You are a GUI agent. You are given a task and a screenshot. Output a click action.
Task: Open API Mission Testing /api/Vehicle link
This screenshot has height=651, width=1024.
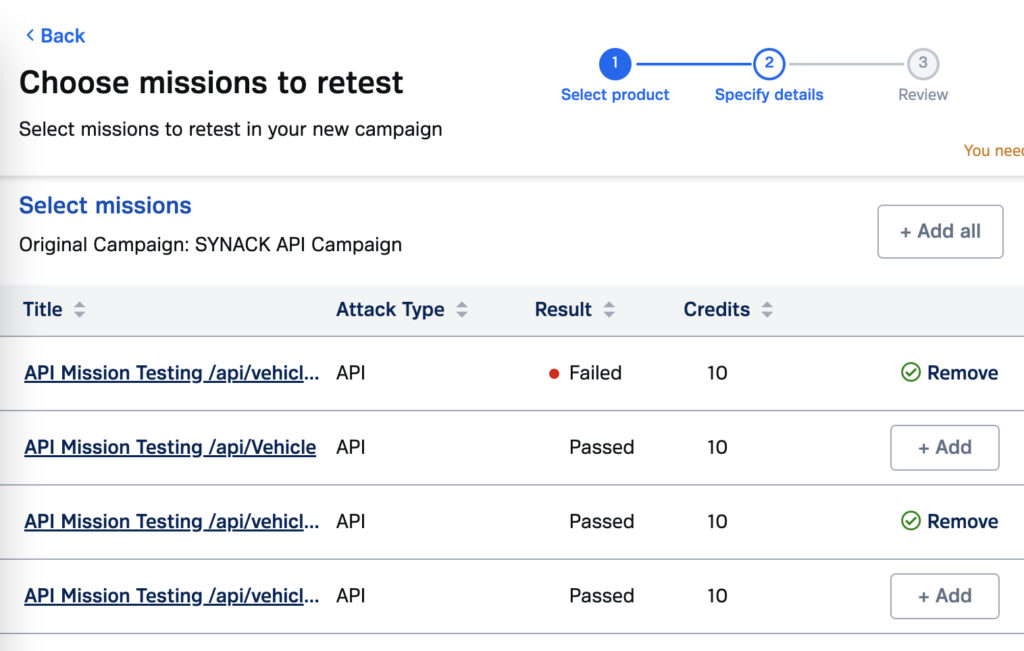tap(170, 447)
